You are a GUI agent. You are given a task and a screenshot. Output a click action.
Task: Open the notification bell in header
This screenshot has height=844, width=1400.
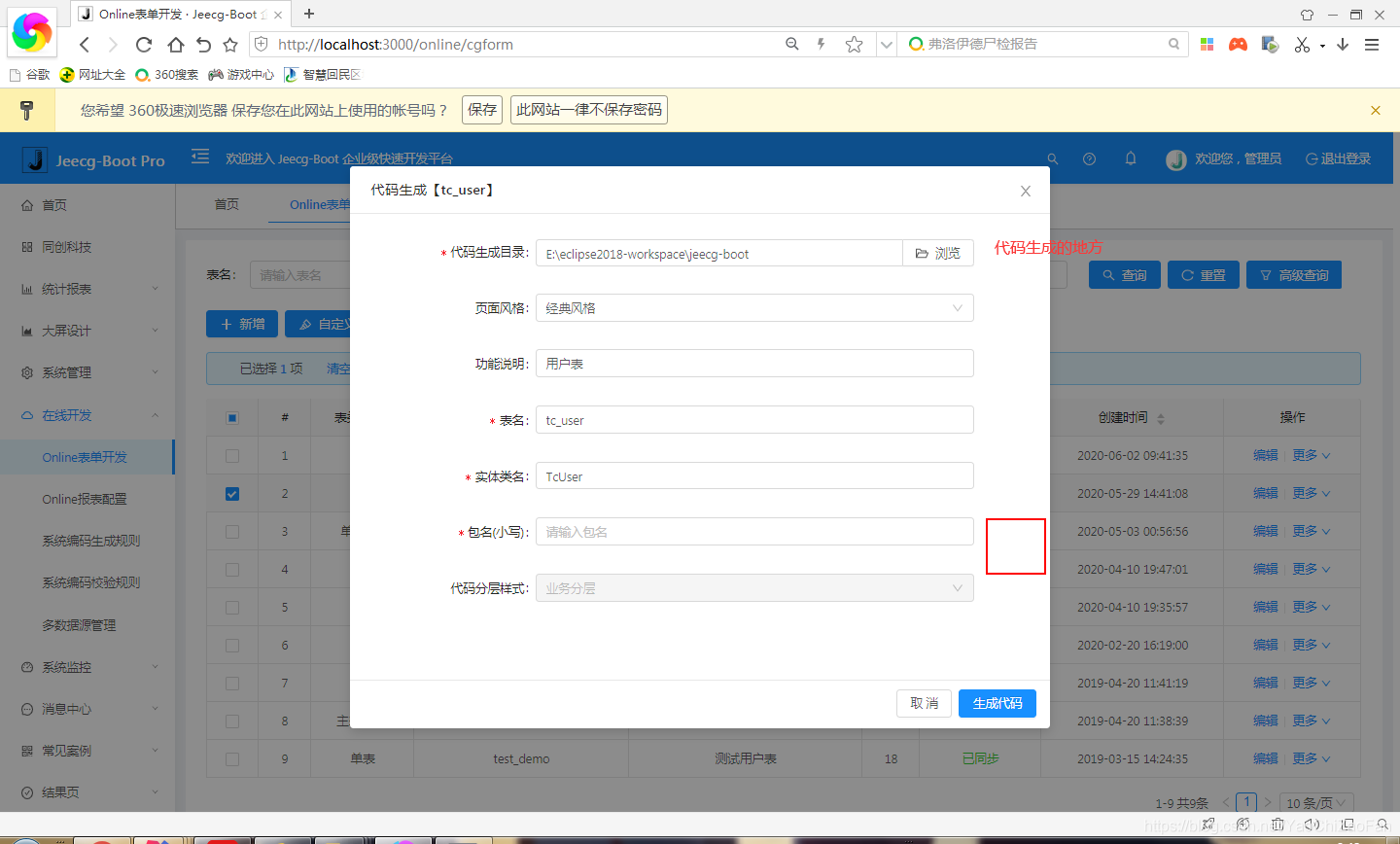tap(1131, 158)
